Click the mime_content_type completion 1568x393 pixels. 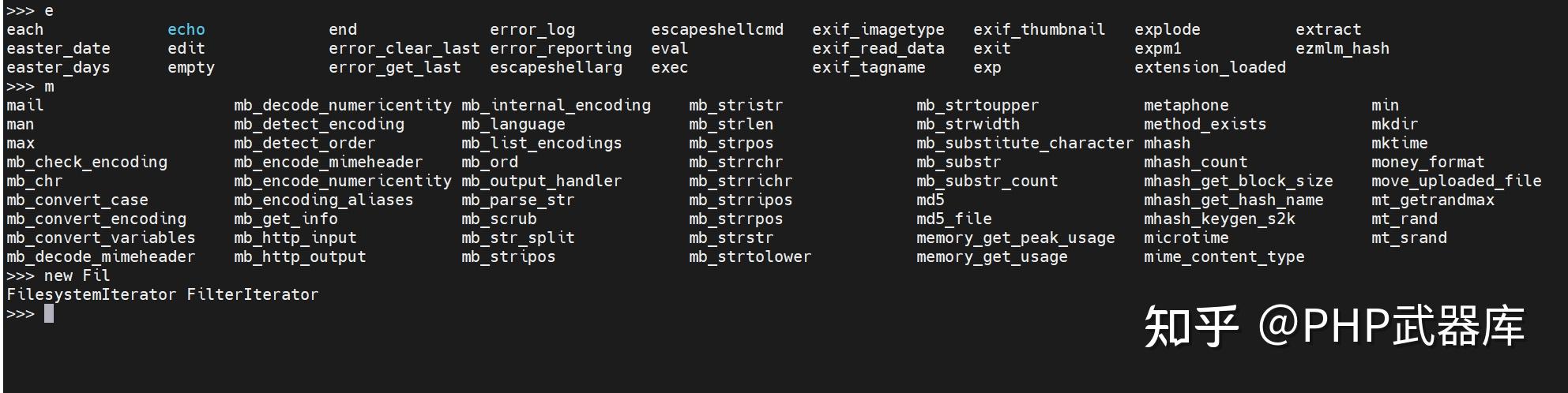(1224, 257)
